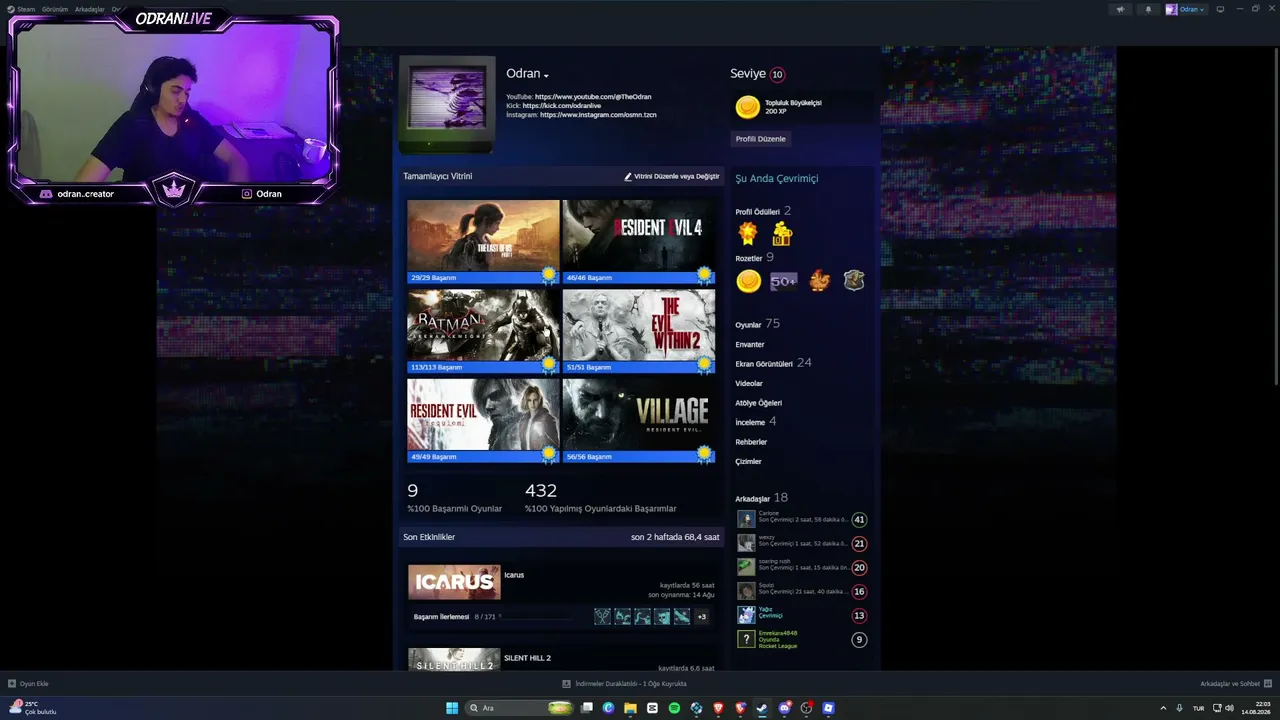Open Emrekara4848's question mark avatar
Image resolution: width=1280 pixels, height=720 pixels.
coord(746,639)
